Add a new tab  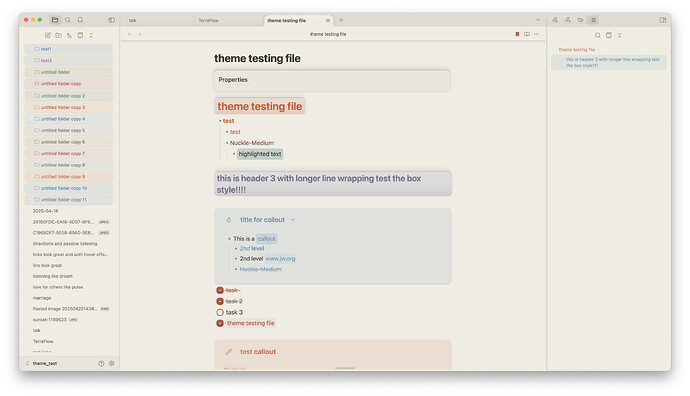click(341, 20)
